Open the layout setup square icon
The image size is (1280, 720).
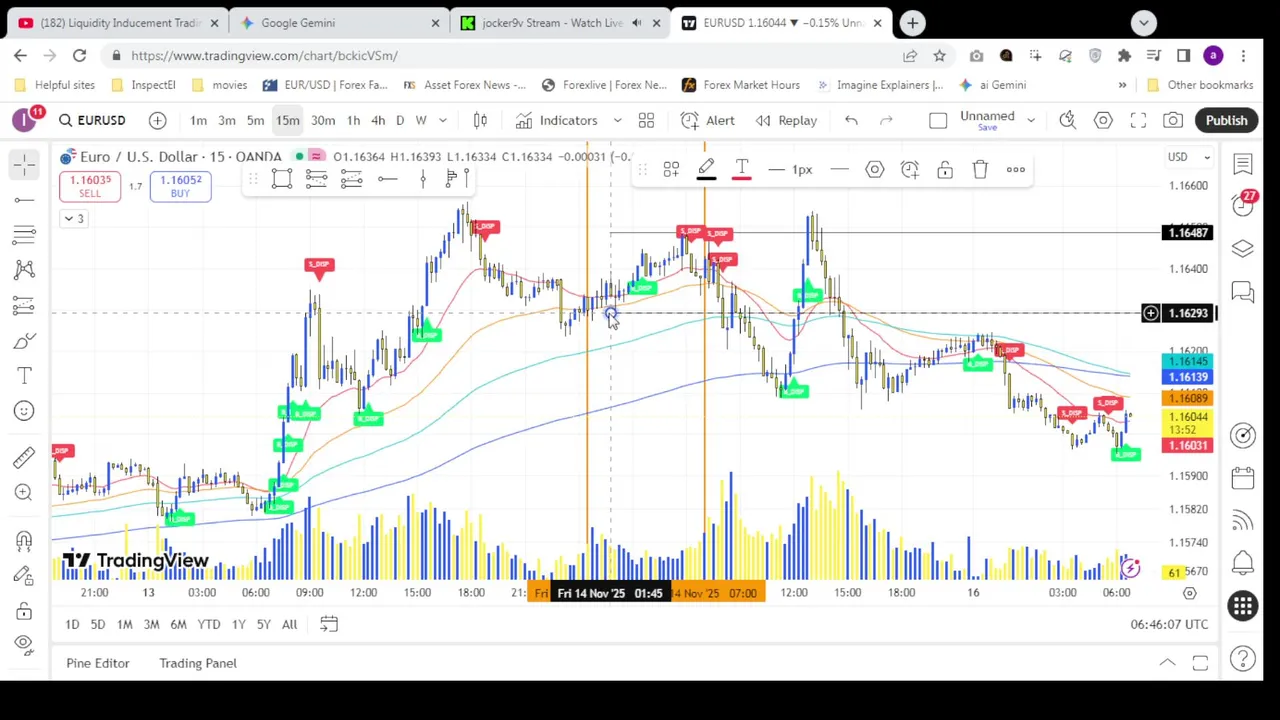tap(938, 120)
